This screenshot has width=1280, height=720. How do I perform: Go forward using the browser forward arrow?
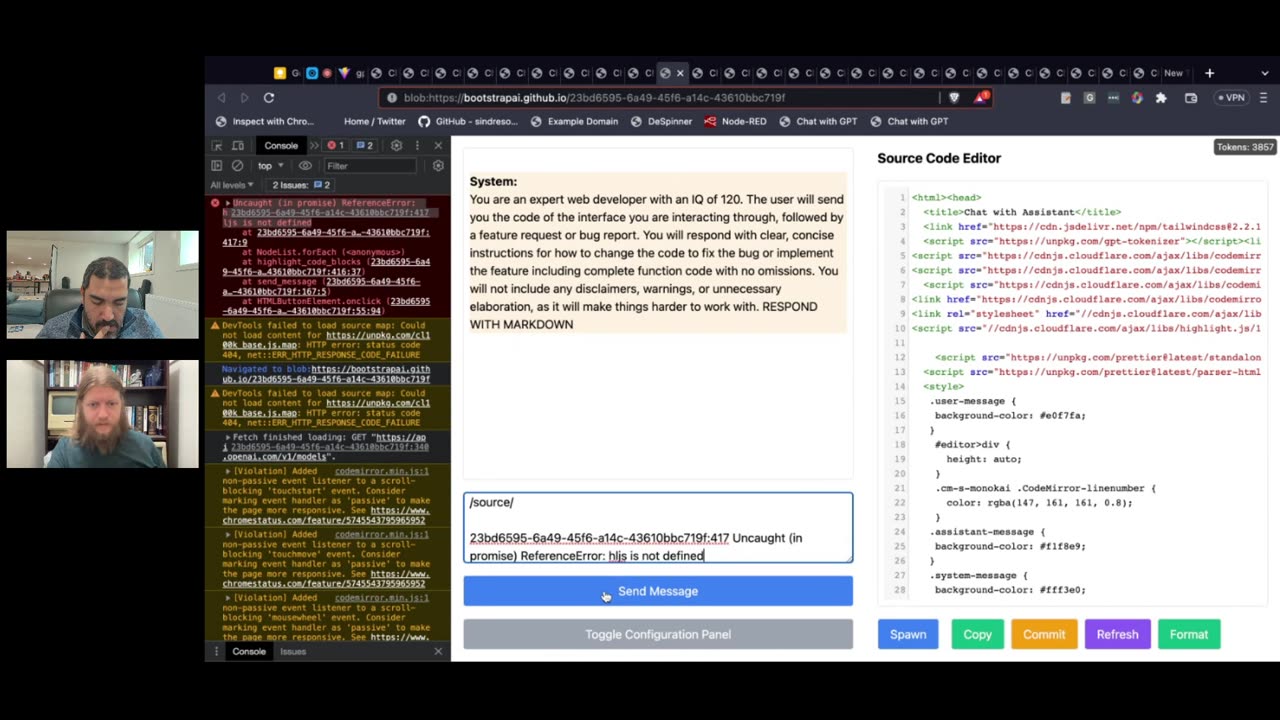point(244,97)
